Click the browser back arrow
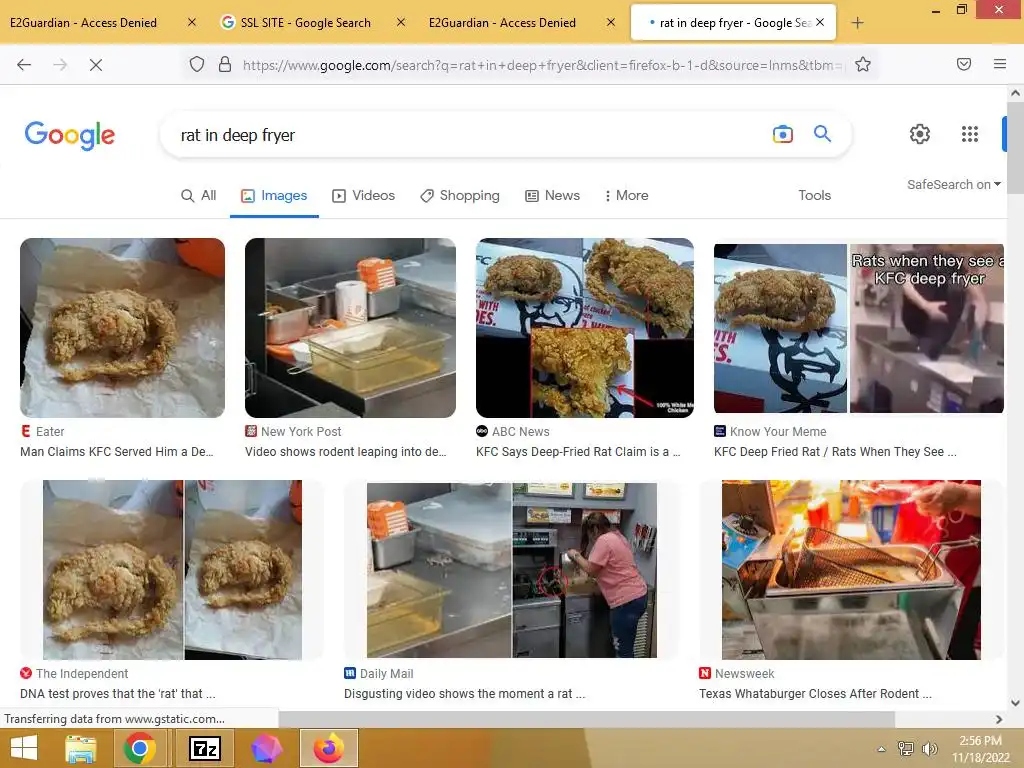This screenshot has height=768, width=1024. [24, 65]
